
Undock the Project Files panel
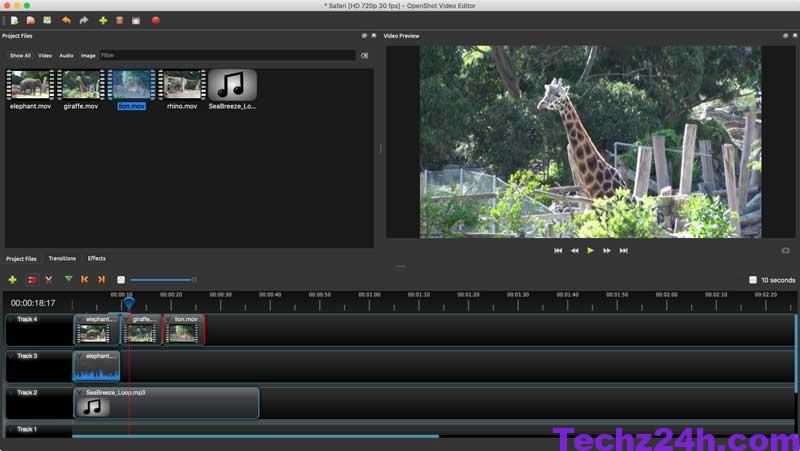pyautogui.click(x=364, y=36)
